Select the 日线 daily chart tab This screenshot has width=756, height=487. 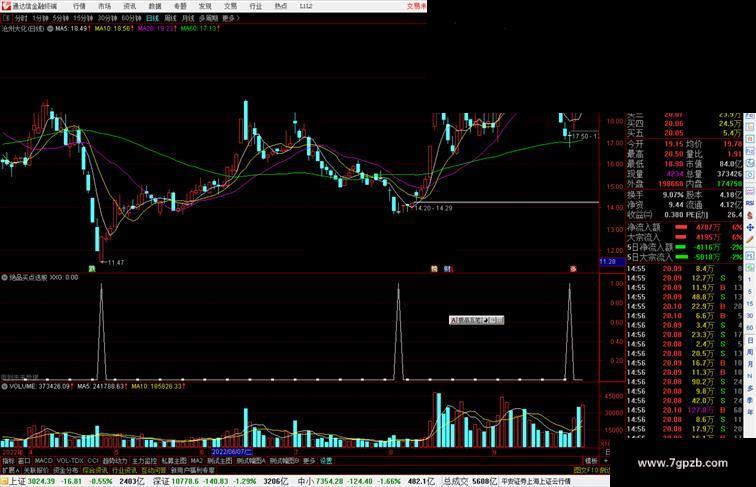[x=152, y=18]
